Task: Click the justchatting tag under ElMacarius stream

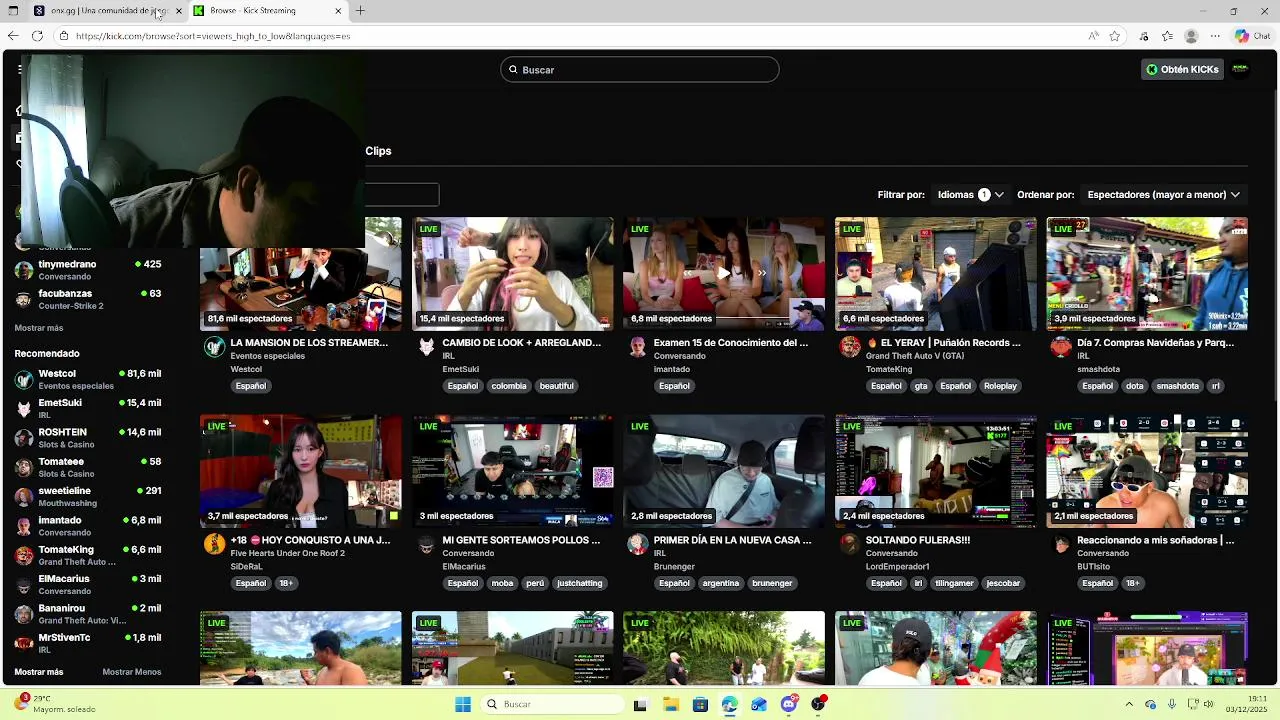Action: (x=580, y=583)
